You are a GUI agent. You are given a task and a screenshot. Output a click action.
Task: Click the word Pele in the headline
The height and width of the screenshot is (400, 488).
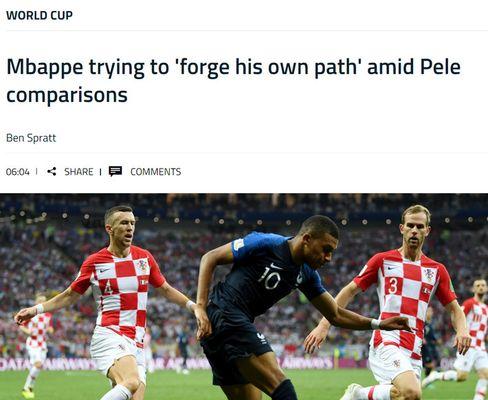pyautogui.click(x=440, y=67)
